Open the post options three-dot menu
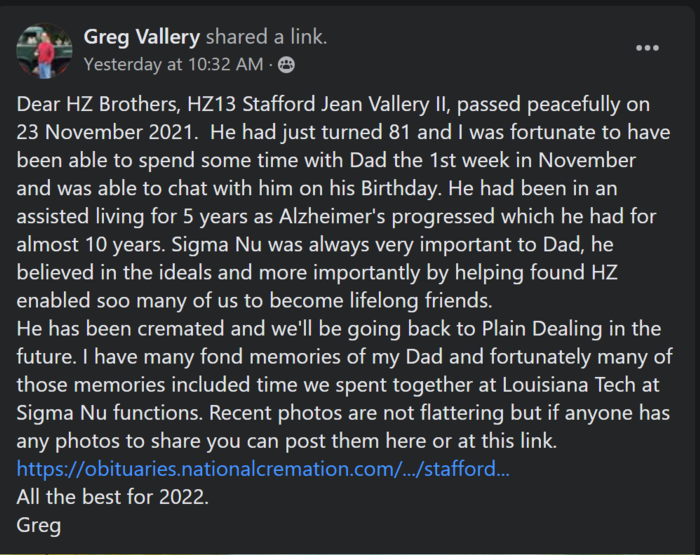The height and width of the screenshot is (555, 700). (647, 48)
